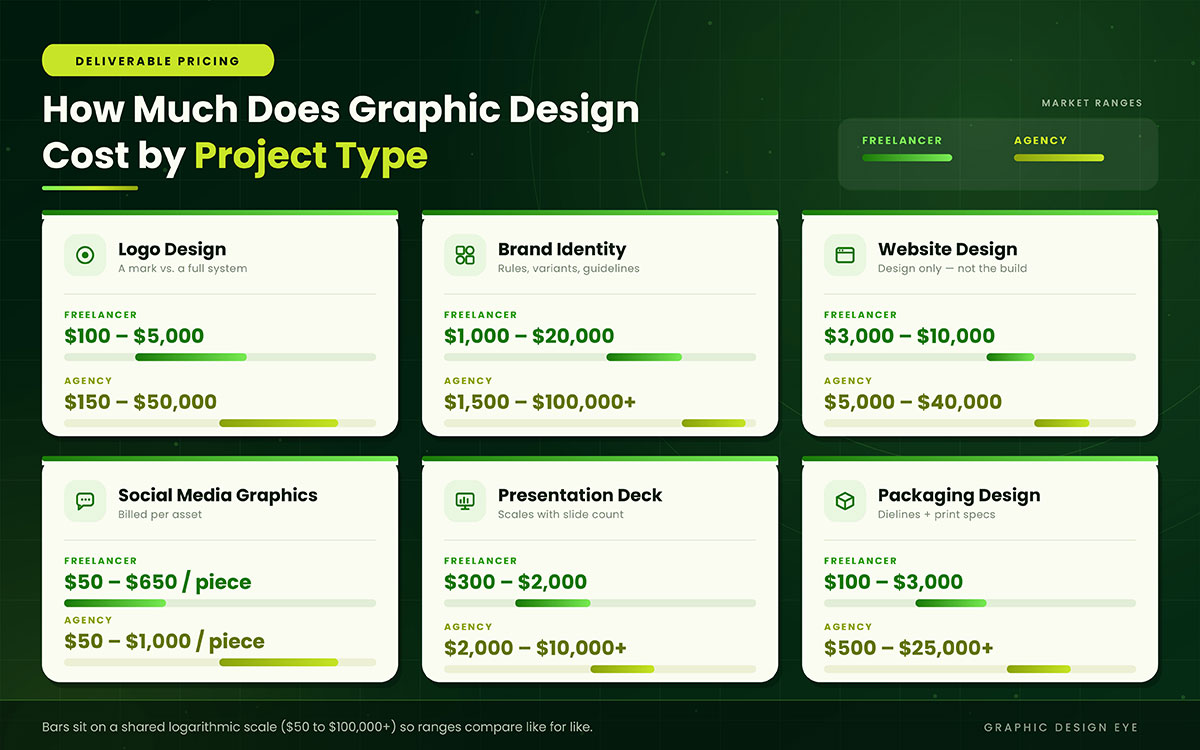Click the Presentation Deck freelancer range bar
The image size is (1200, 750).
pos(553,603)
